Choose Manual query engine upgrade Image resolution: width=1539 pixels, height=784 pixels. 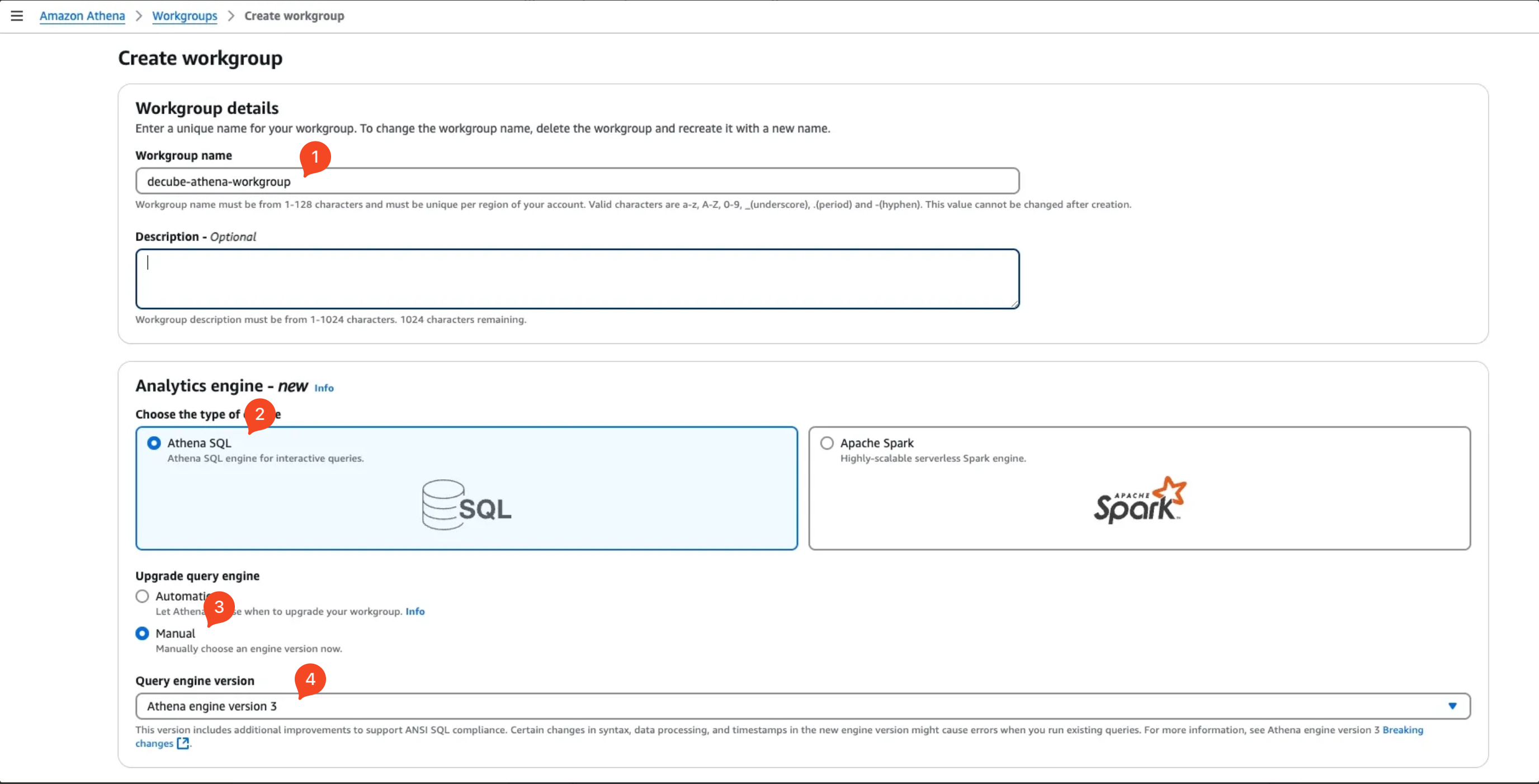click(x=142, y=633)
